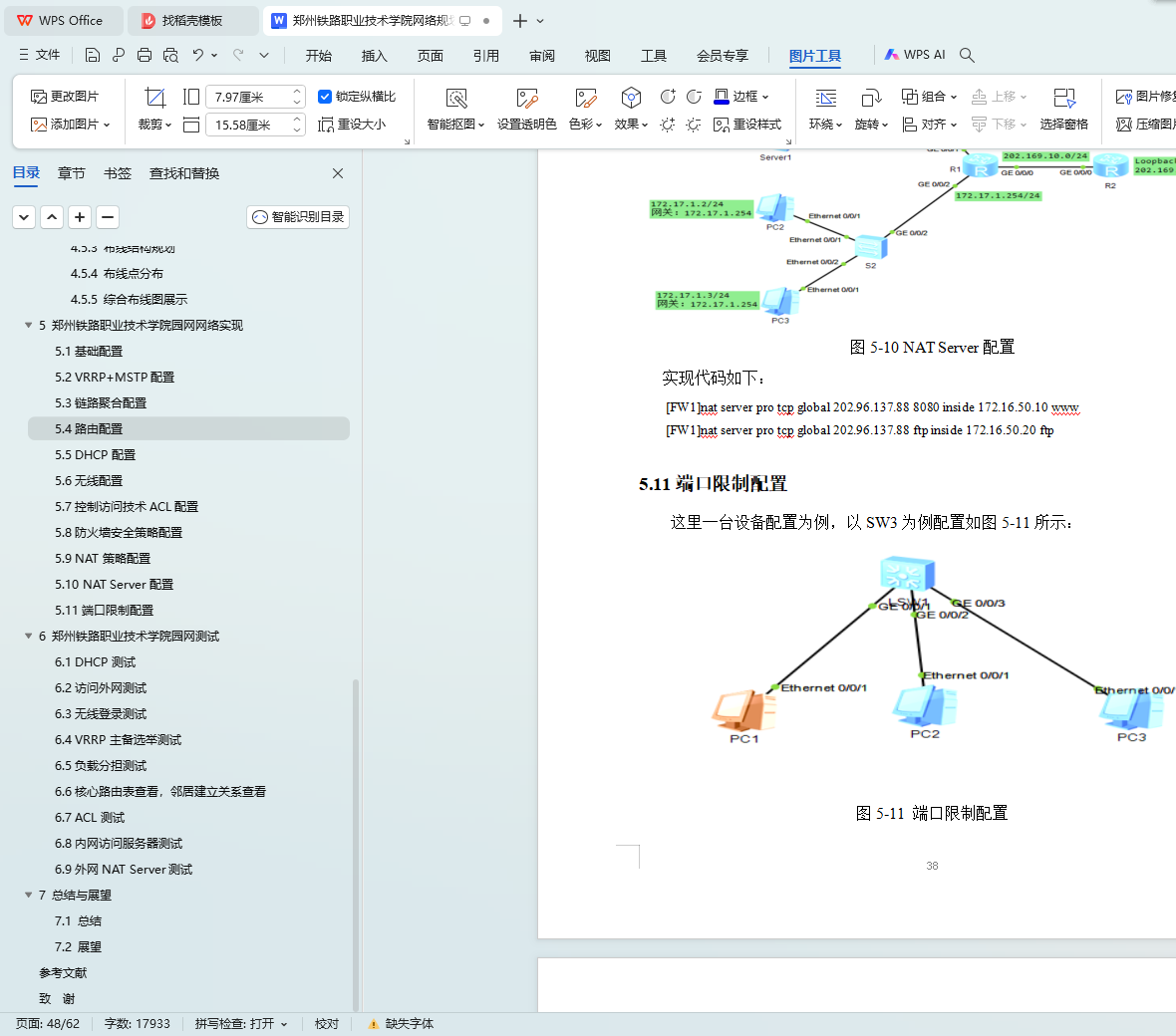
Task: Go to 6.1 DHCP 测试 outline entry
Action: point(96,662)
